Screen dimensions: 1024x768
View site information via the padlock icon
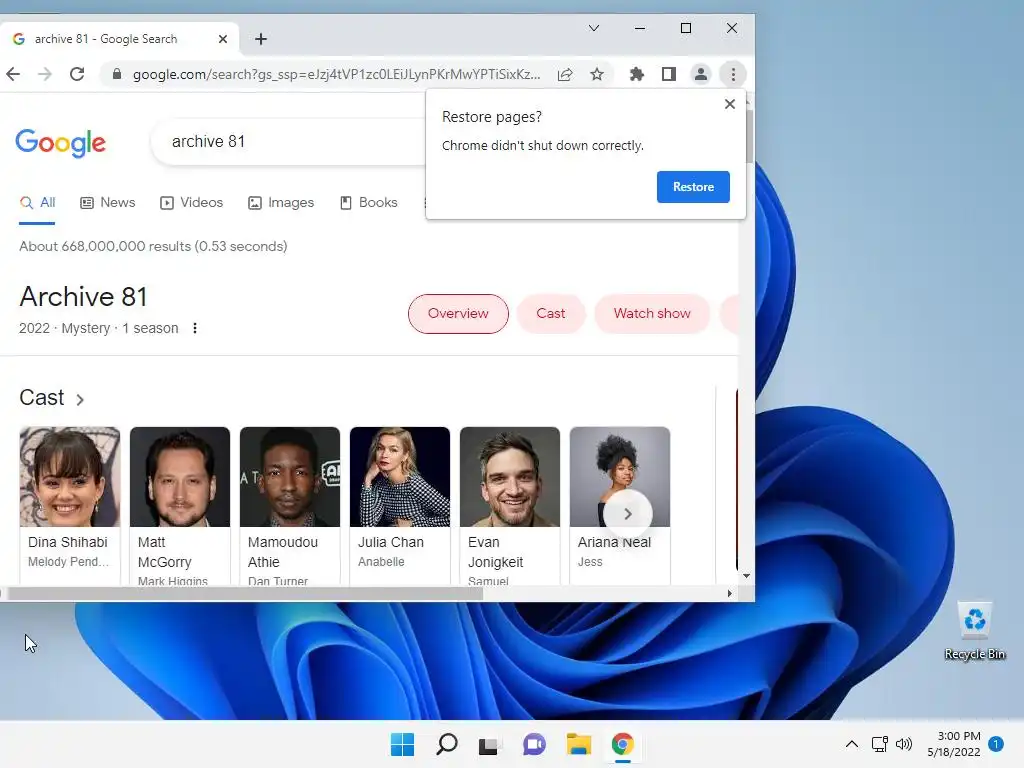(117, 74)
